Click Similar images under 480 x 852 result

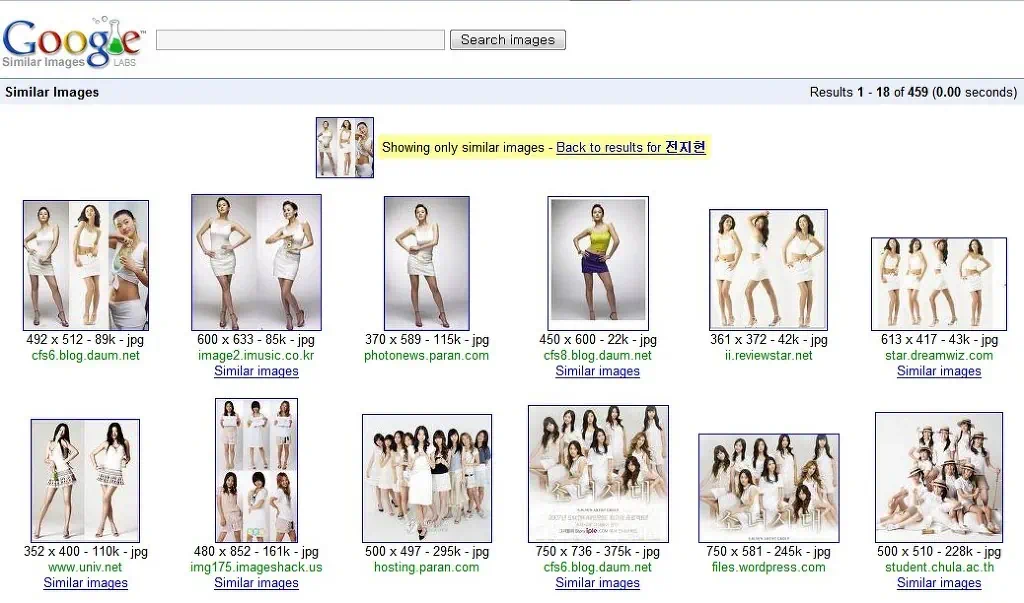click(256, 582)
